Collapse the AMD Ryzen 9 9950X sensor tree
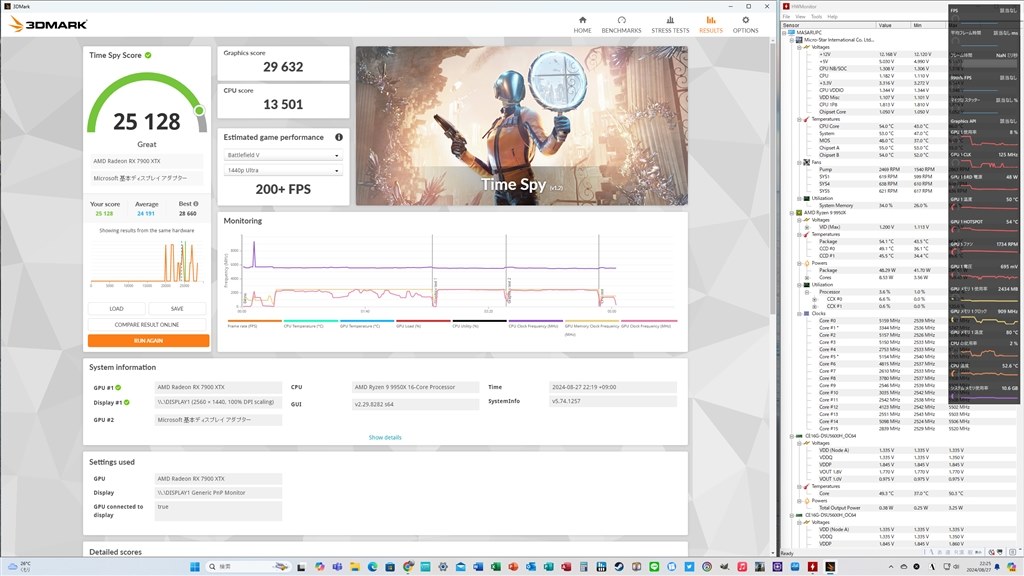Screen dimensions: 1024x576 pos(791,213)
